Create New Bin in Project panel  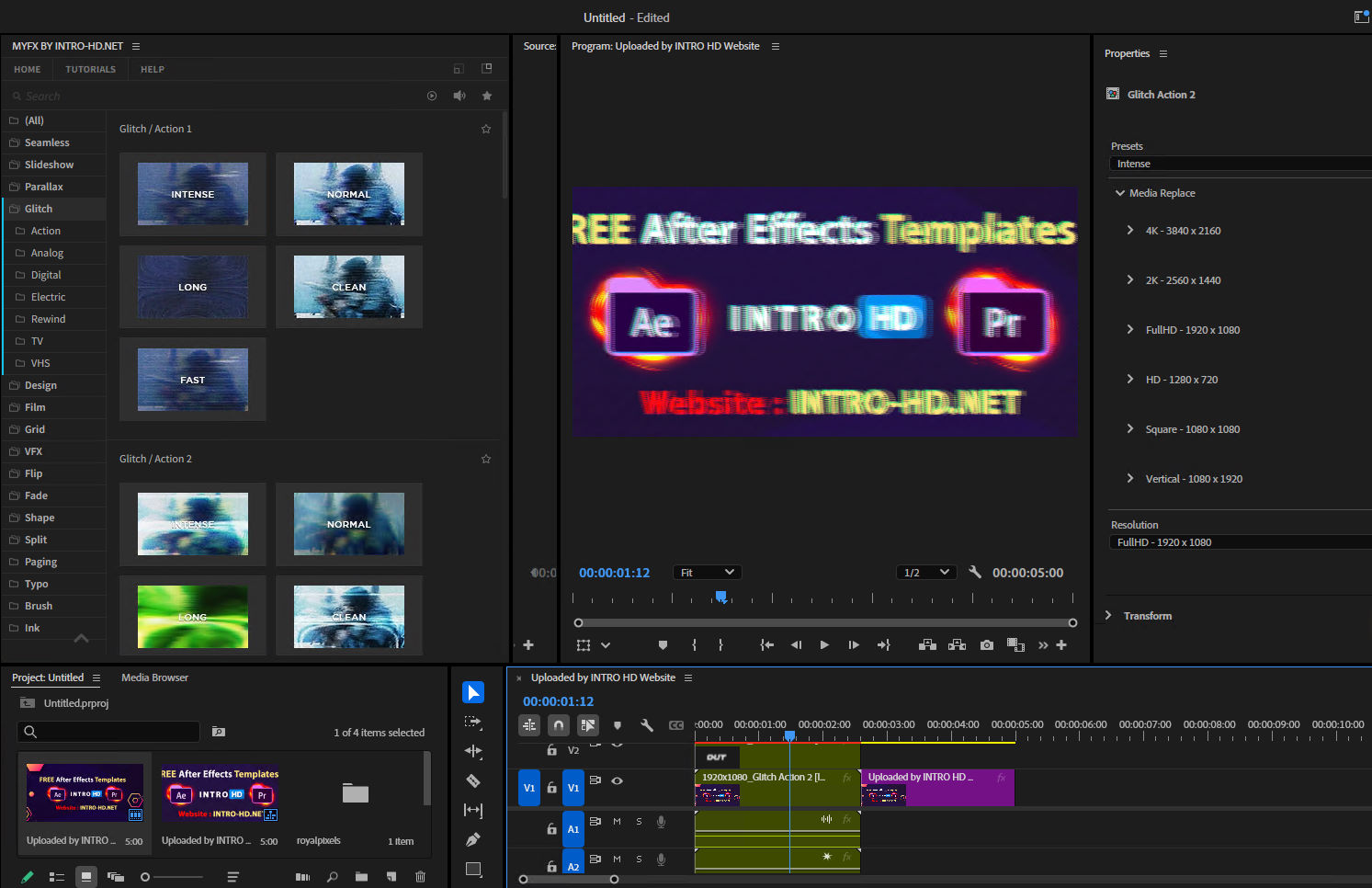[x=361, y=877]
